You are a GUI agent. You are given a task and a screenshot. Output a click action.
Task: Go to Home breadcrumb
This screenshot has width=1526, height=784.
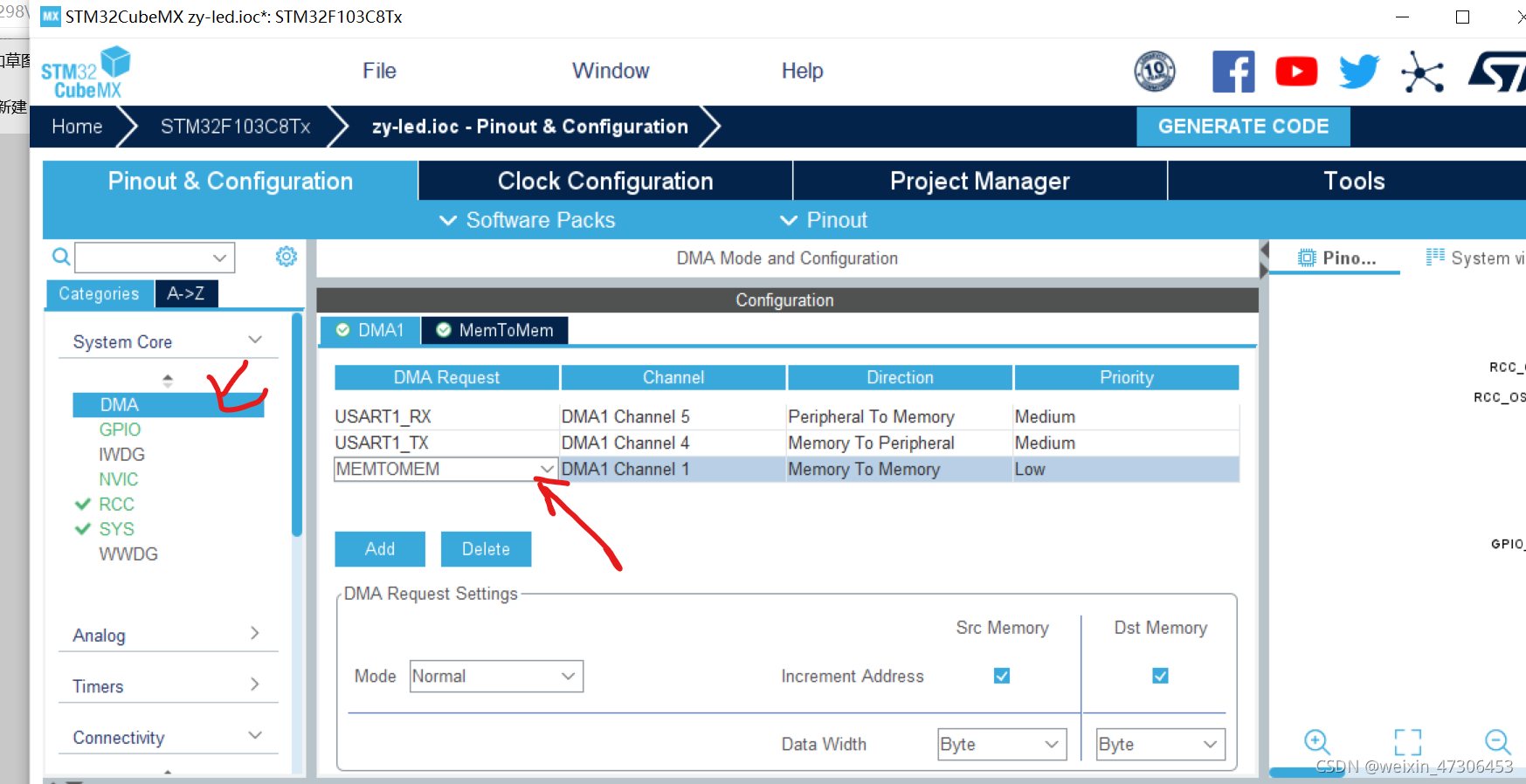pos(77,127)
